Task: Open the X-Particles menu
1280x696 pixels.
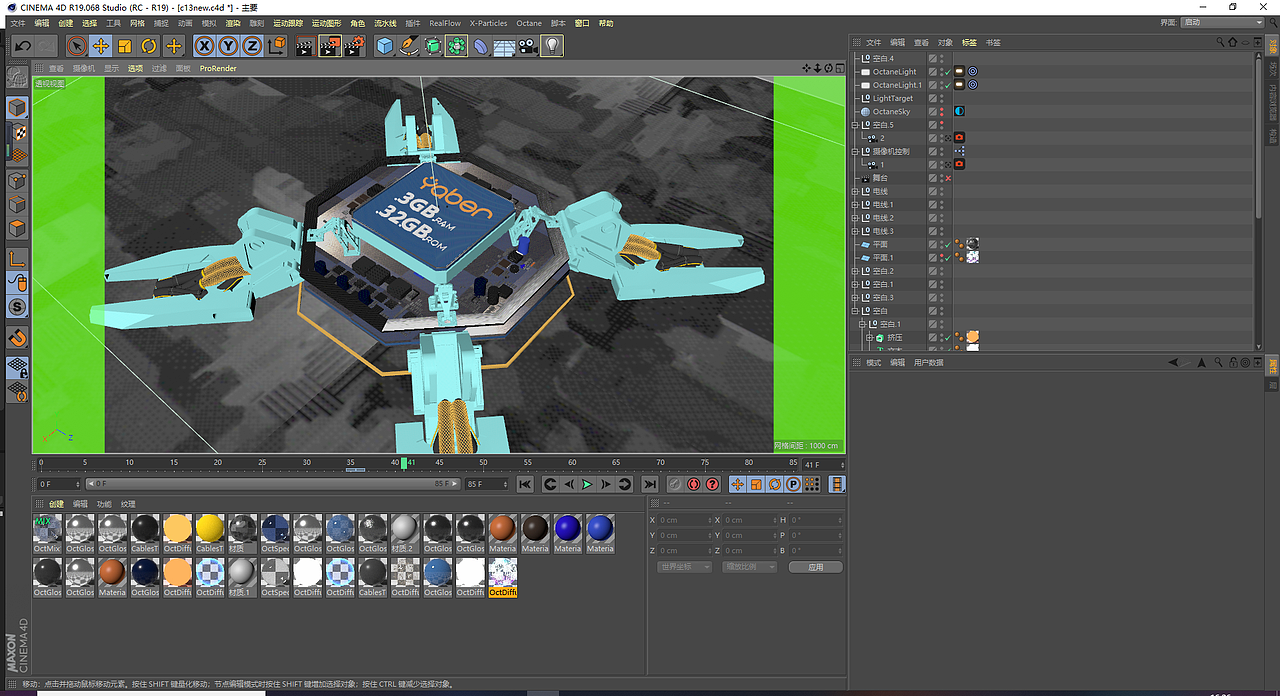Action: click(488, 23)
